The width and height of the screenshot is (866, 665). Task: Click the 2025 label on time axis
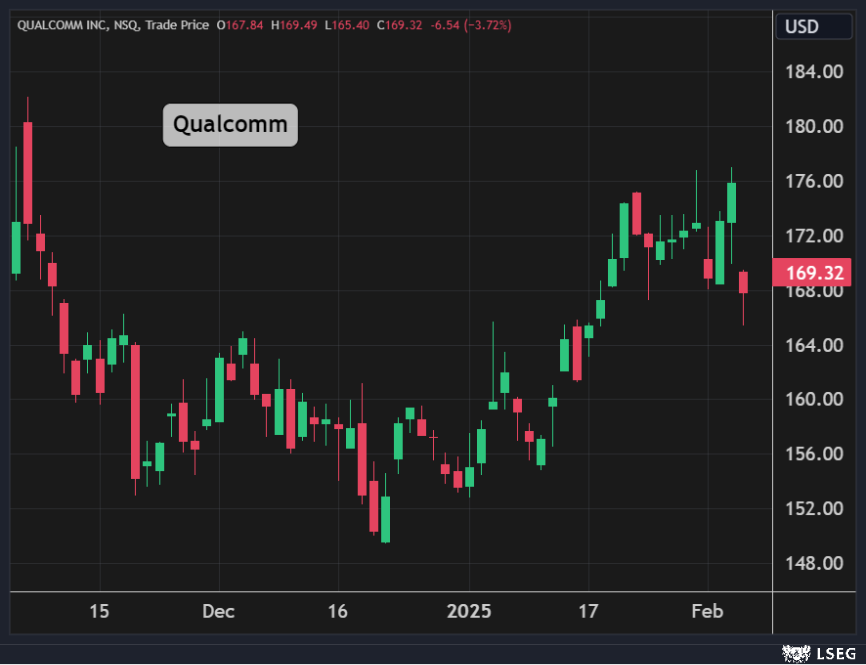click(469, 612)
